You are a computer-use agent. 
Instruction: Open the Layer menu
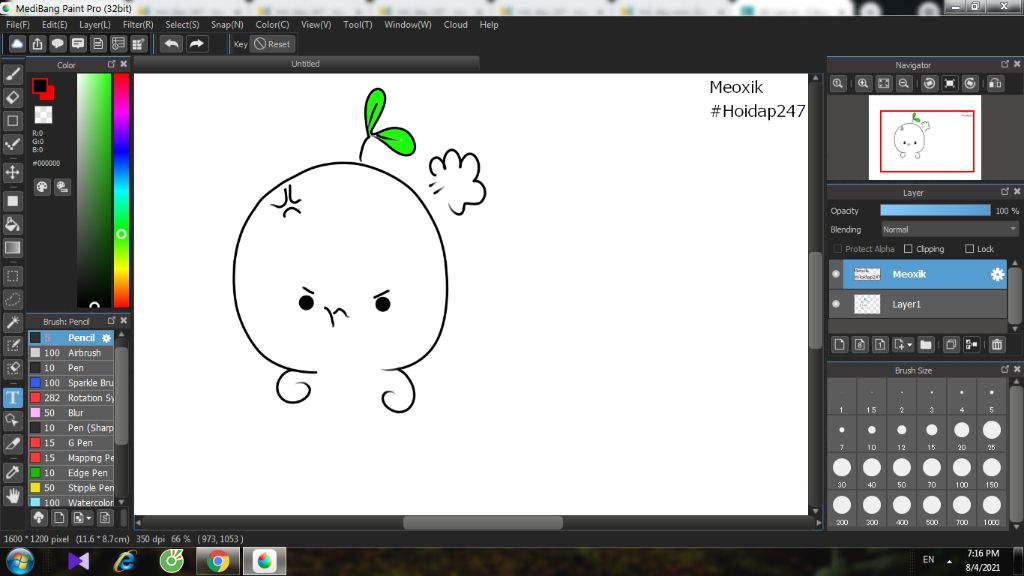pos(95,25)
